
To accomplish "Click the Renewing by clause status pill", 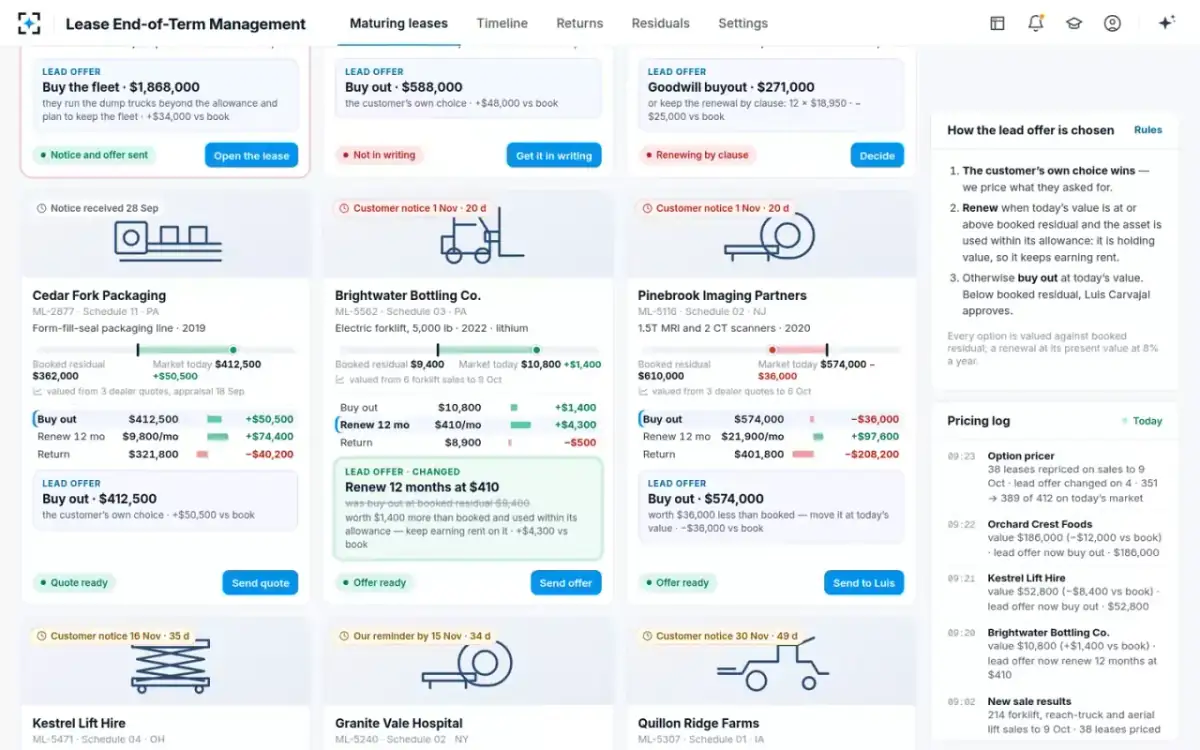I will click(x=697, y=155).
